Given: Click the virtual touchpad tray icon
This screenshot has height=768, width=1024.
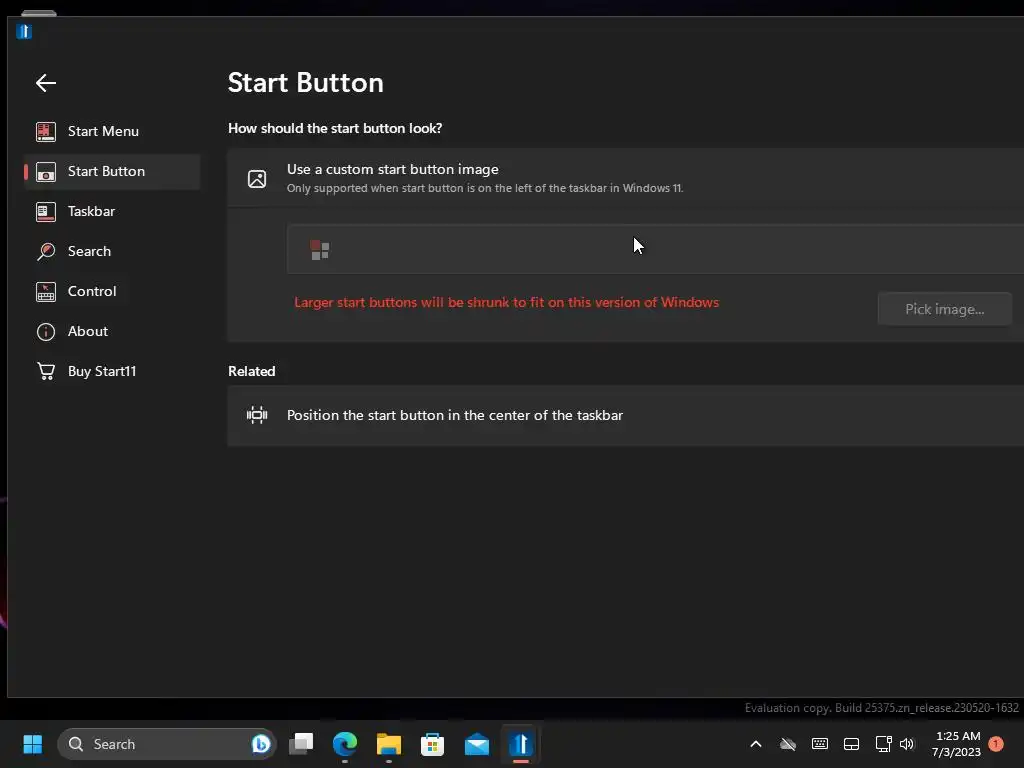Looking at the screenshot, I should click(852, 744).
